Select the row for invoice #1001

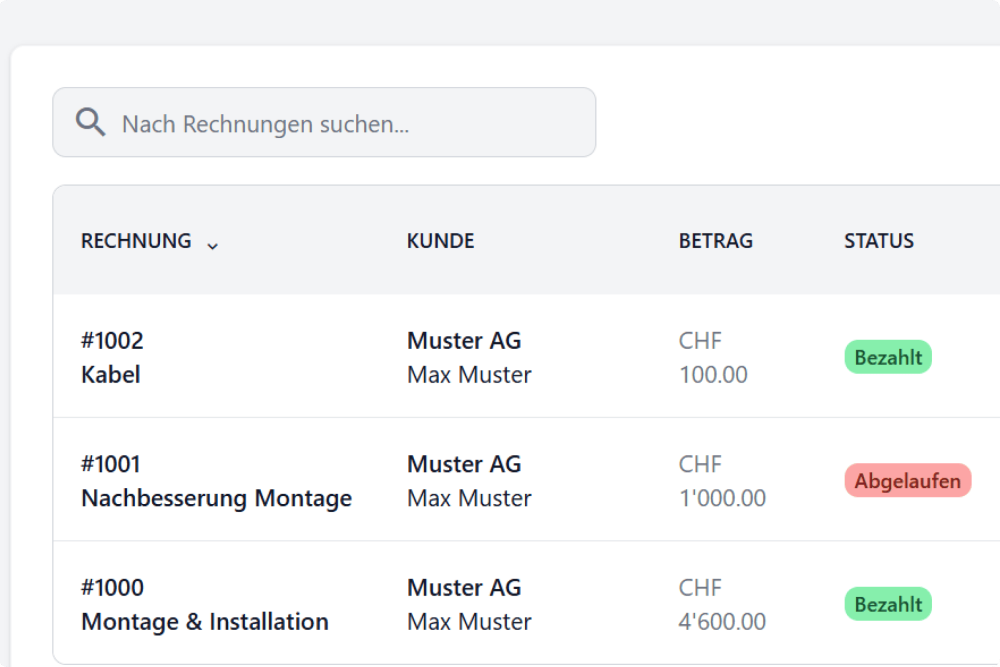pyautogui.click(x=400, y=481)
